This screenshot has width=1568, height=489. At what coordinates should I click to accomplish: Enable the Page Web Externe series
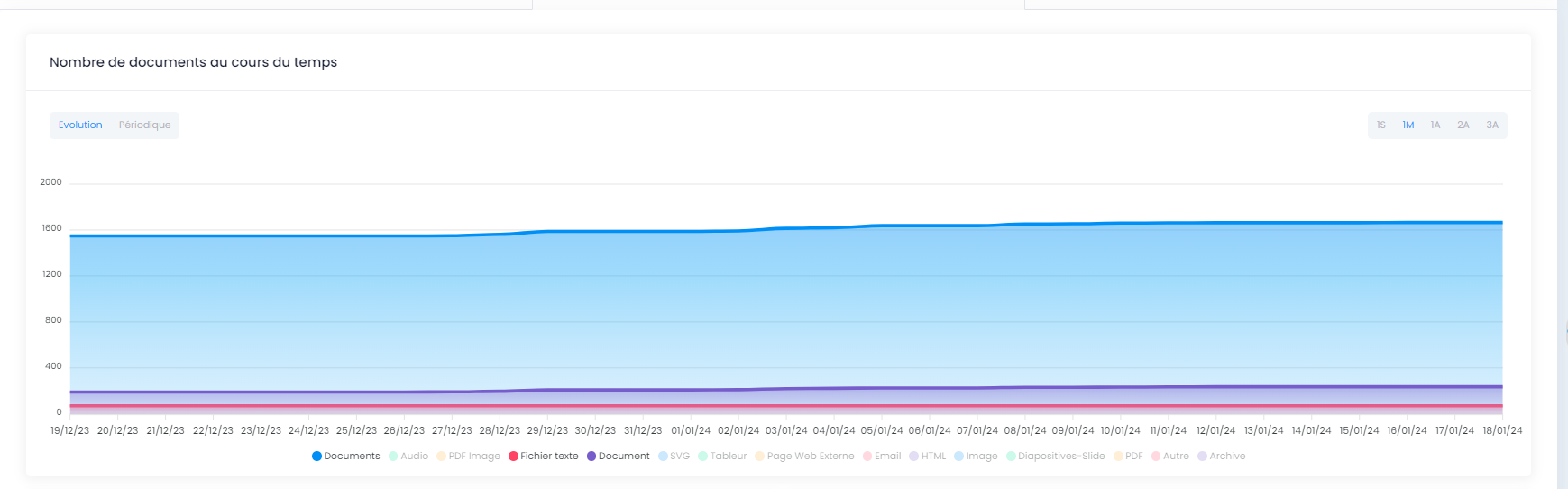(805, 457)
